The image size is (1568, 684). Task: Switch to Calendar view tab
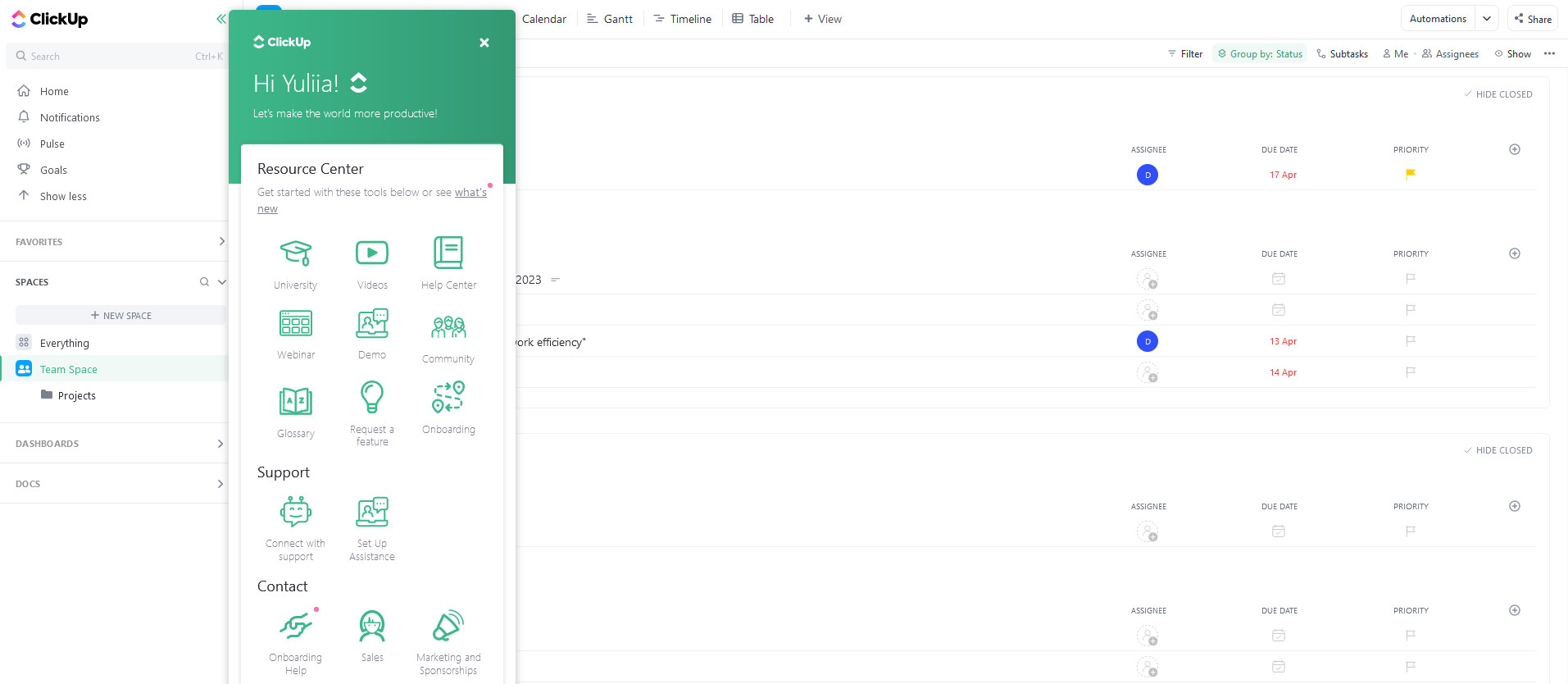544,19
